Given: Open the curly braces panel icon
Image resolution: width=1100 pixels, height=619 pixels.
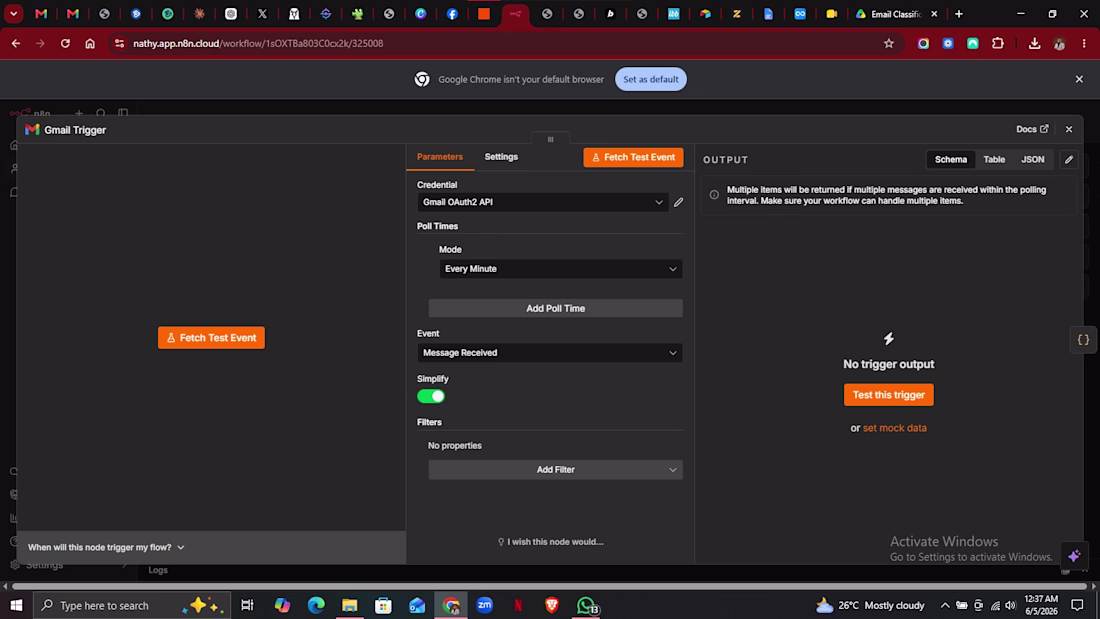Looking at the screenshot, I should pos(1083,340).
